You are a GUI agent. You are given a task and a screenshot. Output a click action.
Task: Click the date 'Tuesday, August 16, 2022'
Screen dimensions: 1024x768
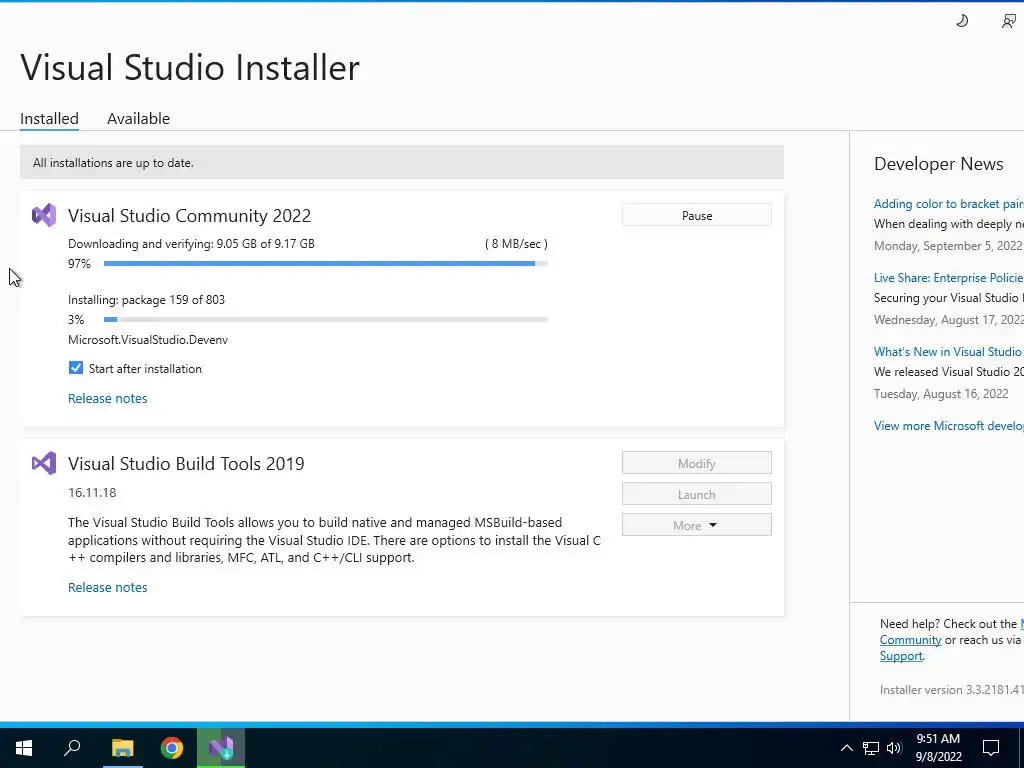(x=941, y=394)
